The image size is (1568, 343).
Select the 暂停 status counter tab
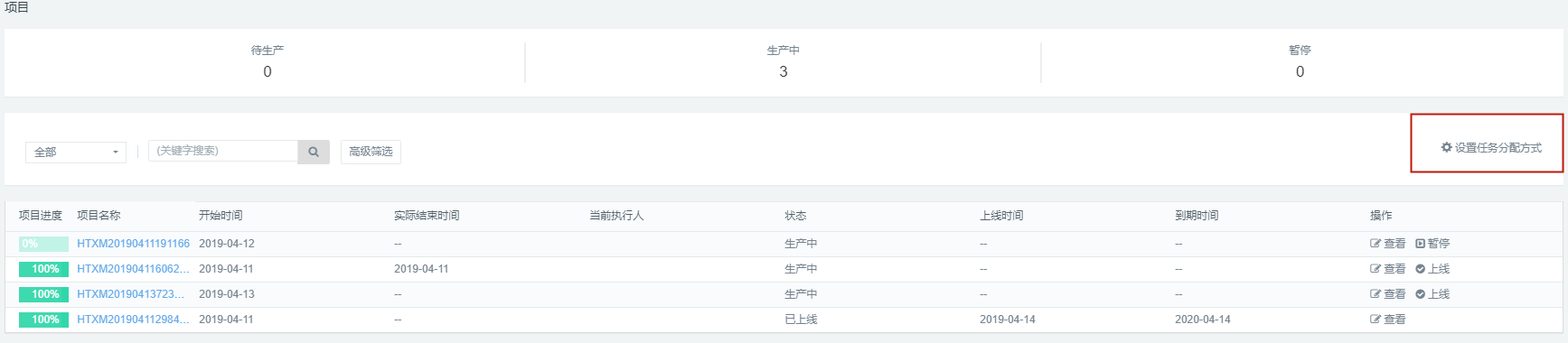[x=1300, y=61]
